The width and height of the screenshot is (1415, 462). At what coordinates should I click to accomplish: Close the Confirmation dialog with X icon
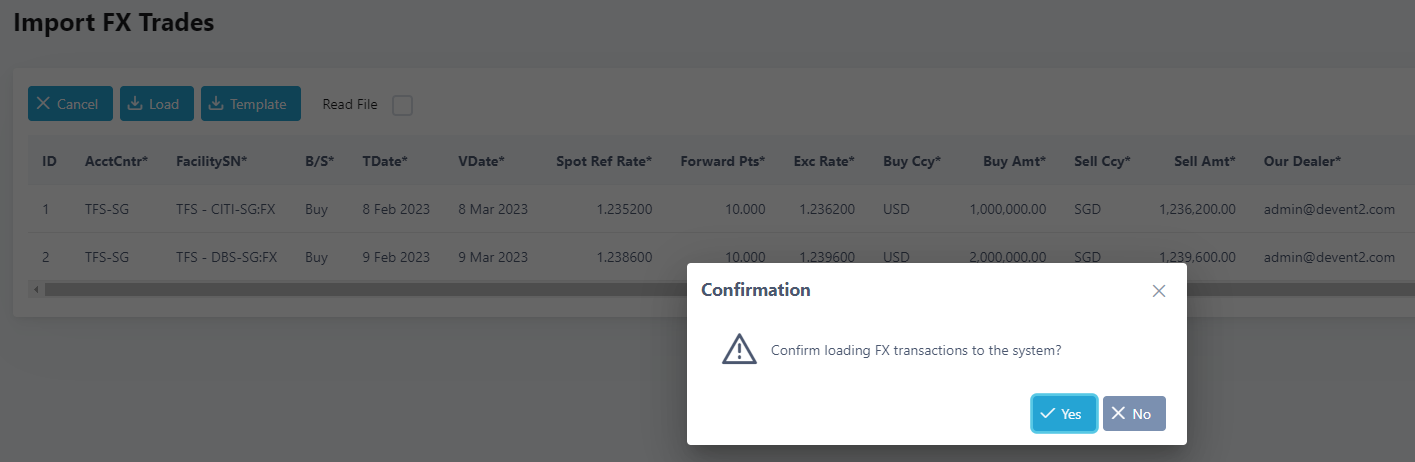click(x=1159, y=291)
